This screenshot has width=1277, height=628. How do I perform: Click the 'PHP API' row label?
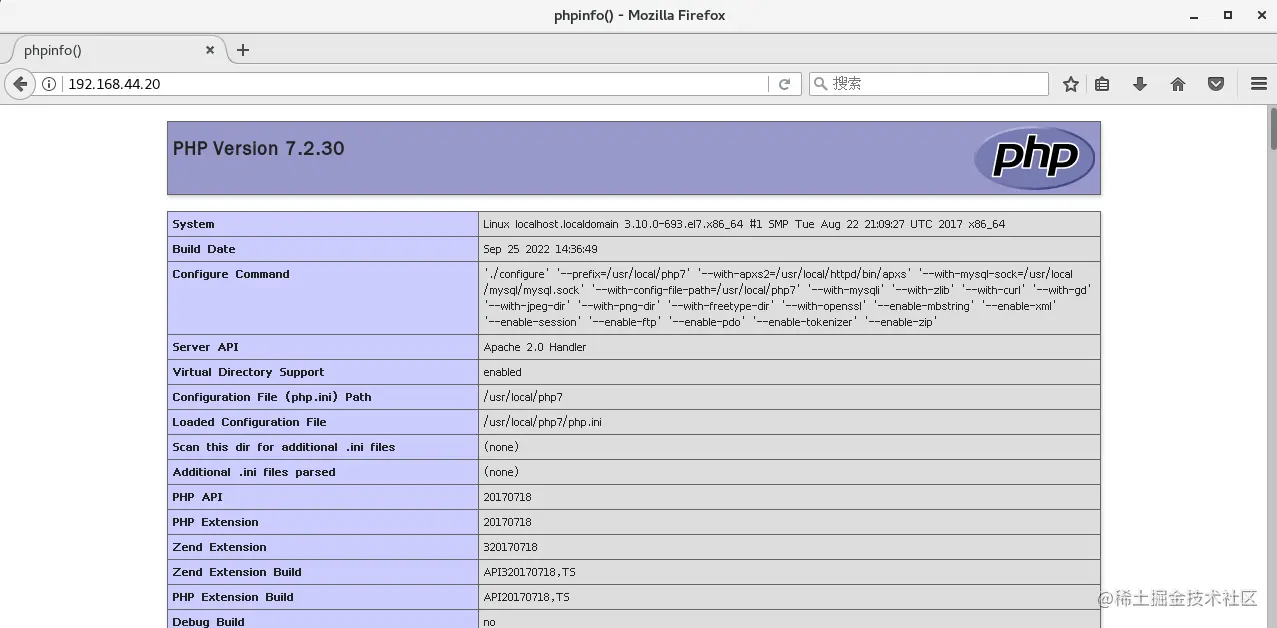pyautogui.click(x=198, y=497)
